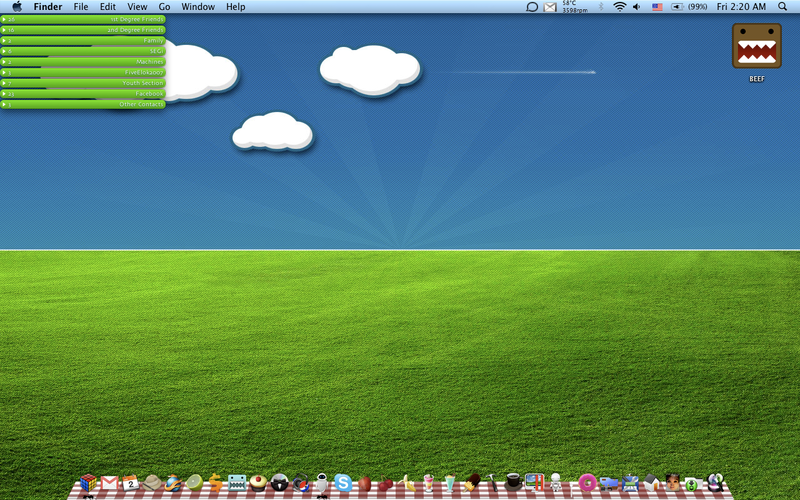Open the Edit menu
The image size is (800, 500).
point(108,7)
